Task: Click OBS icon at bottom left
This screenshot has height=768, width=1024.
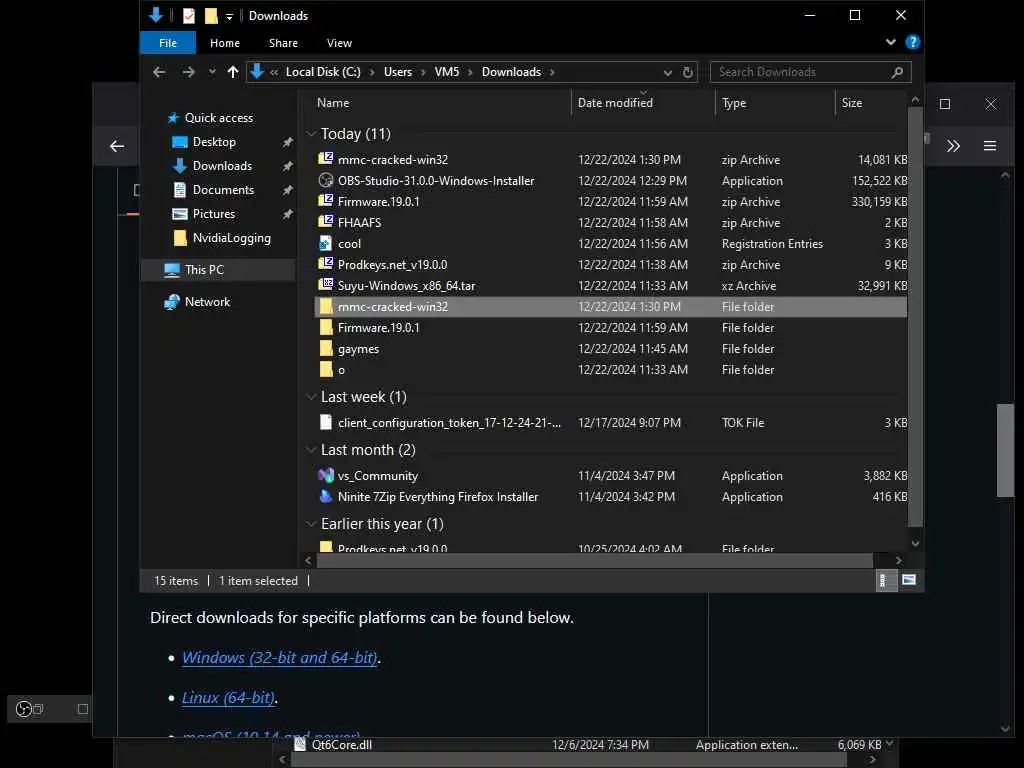Action: (24, 709)
